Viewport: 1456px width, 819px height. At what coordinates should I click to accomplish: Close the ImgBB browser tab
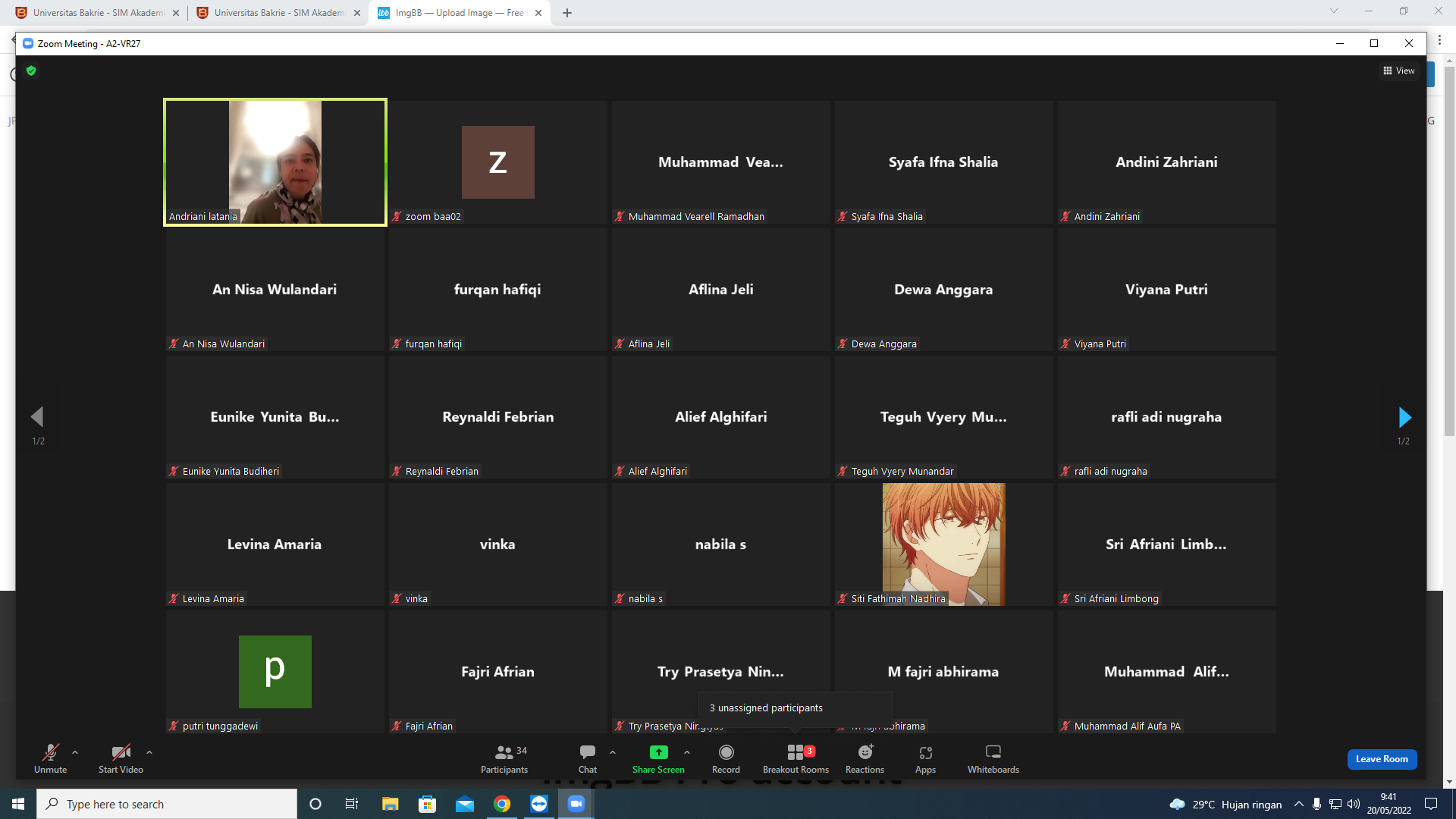(538, 13)
